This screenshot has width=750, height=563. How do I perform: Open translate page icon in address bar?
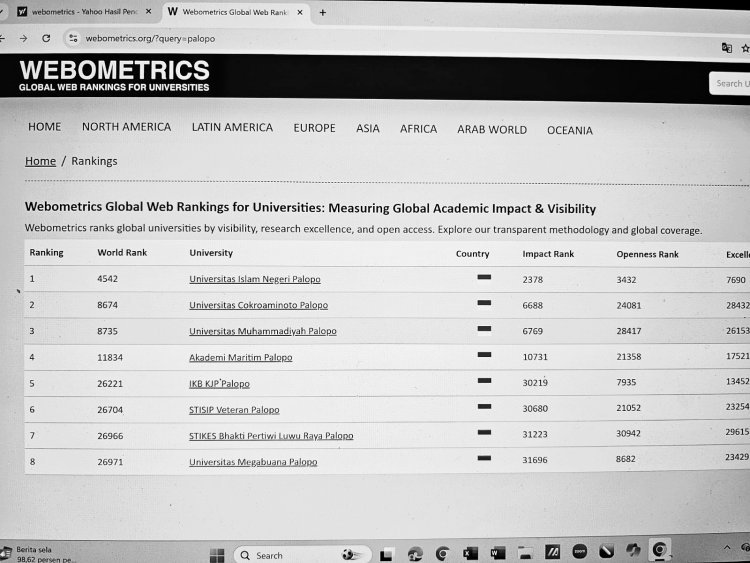tap(727, 47)
